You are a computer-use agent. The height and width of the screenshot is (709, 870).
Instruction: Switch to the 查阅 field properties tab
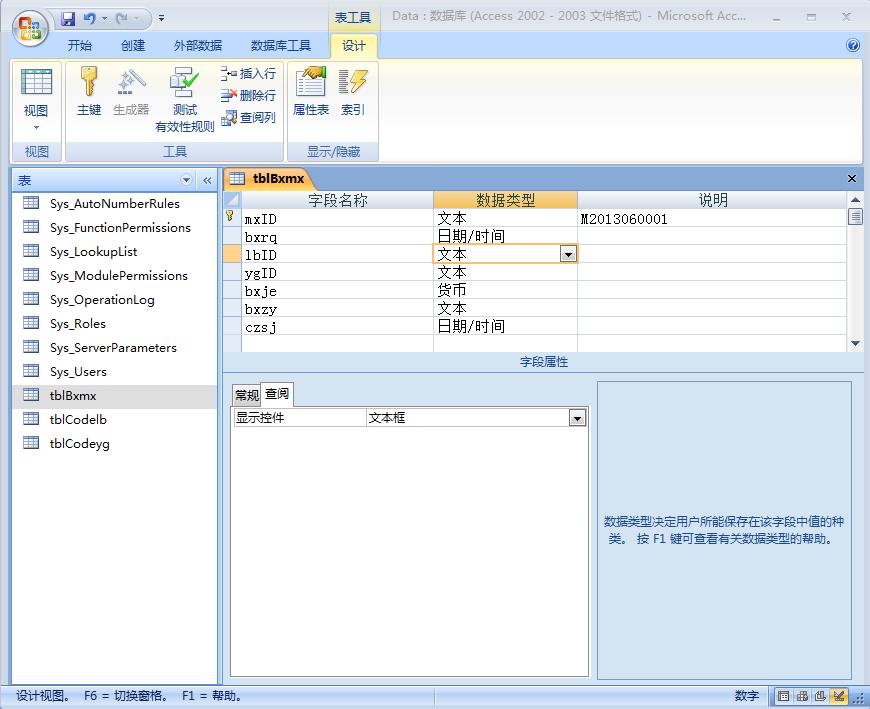[x=277, y=394]
